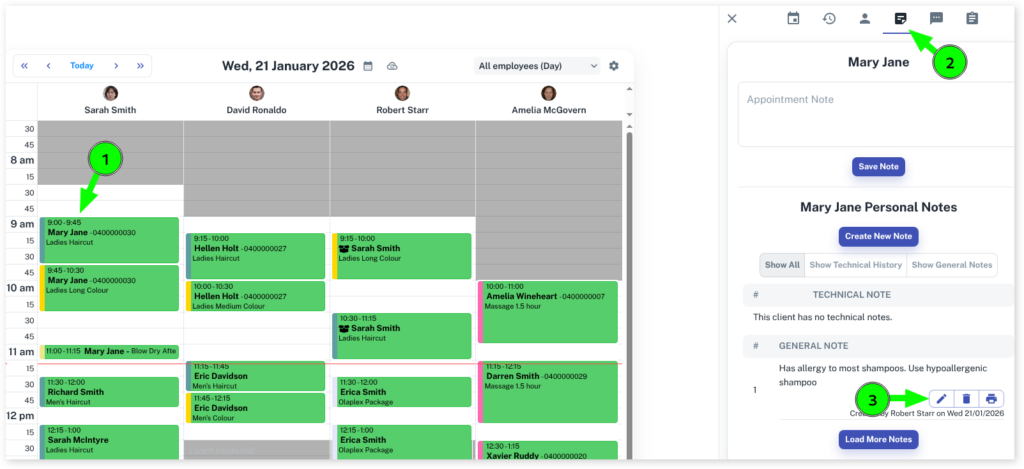Delete the general note with trash icon
The image size is (1024, 469).
pos(966,399)
